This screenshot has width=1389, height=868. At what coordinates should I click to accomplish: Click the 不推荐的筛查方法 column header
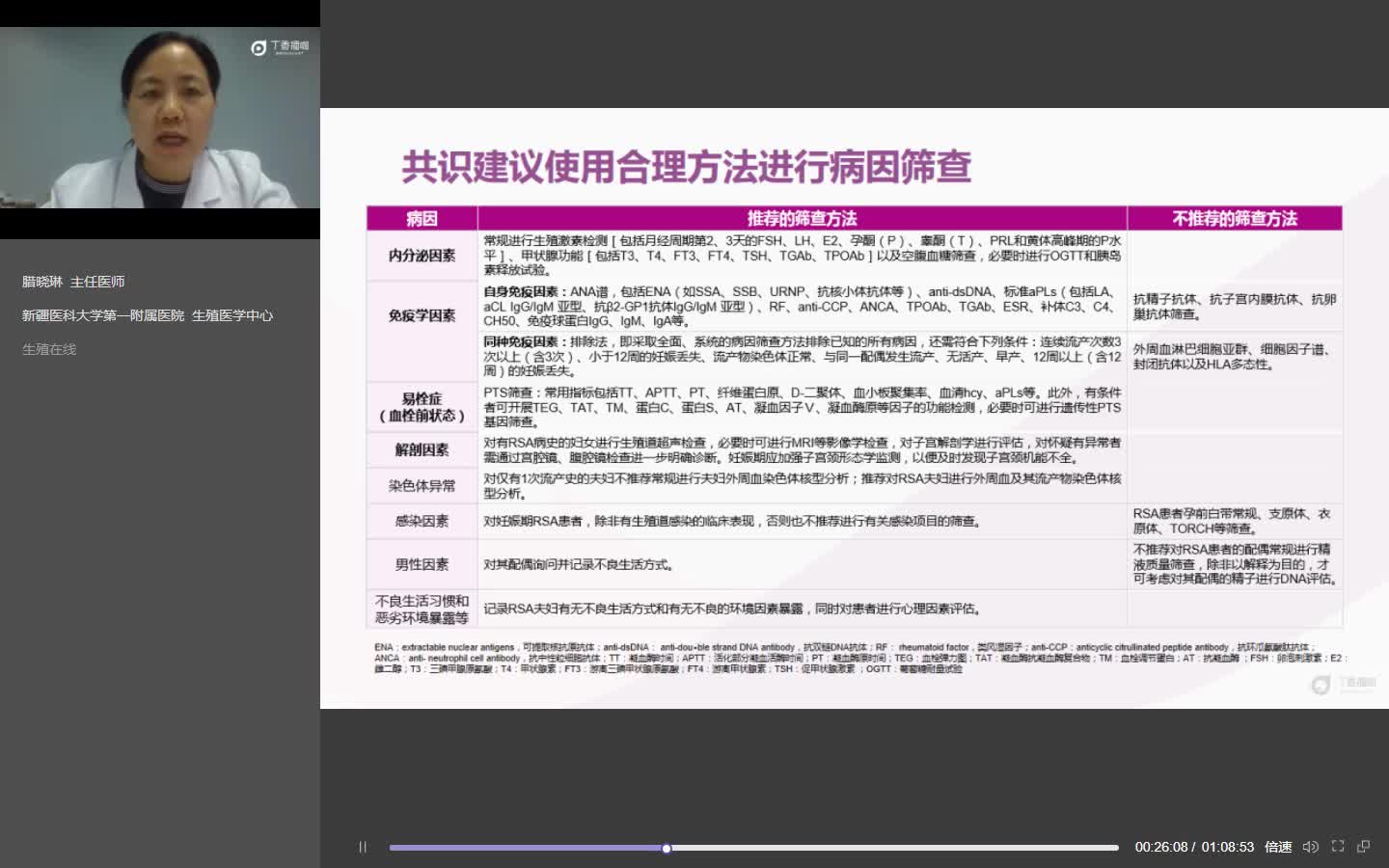[1234, 219]
